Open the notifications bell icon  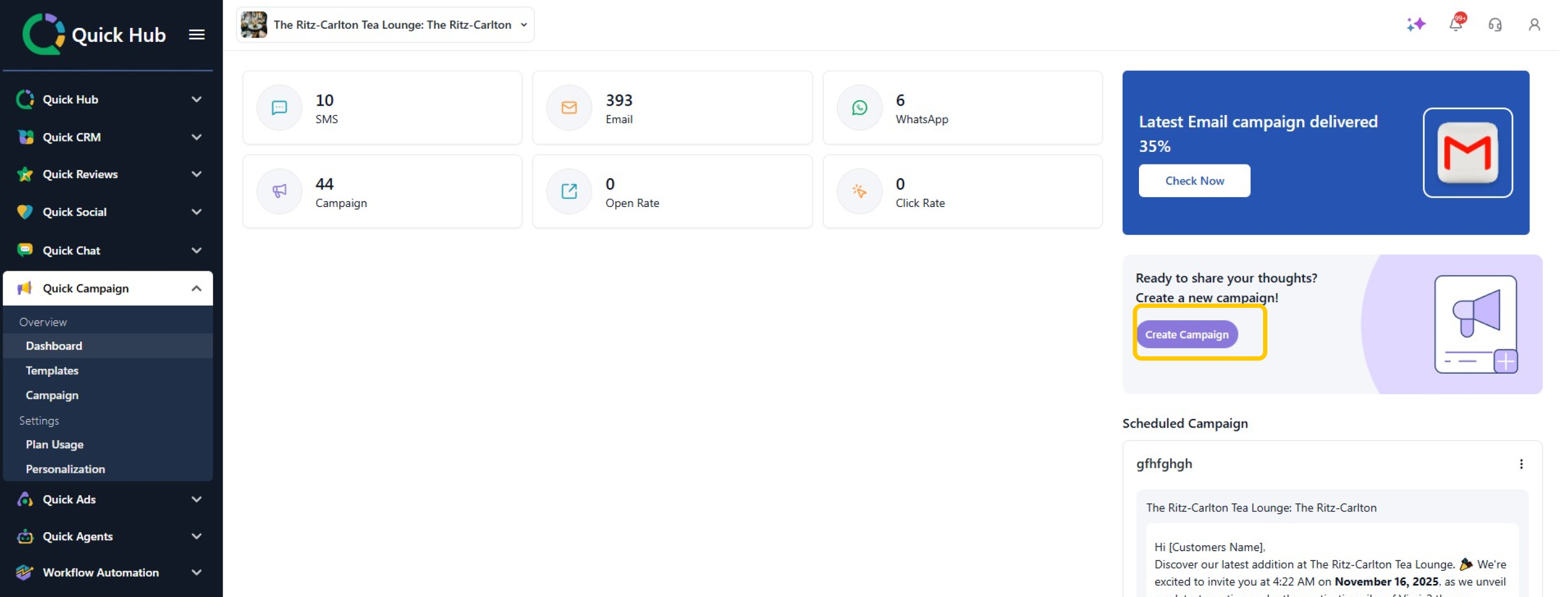point(1455,25)
